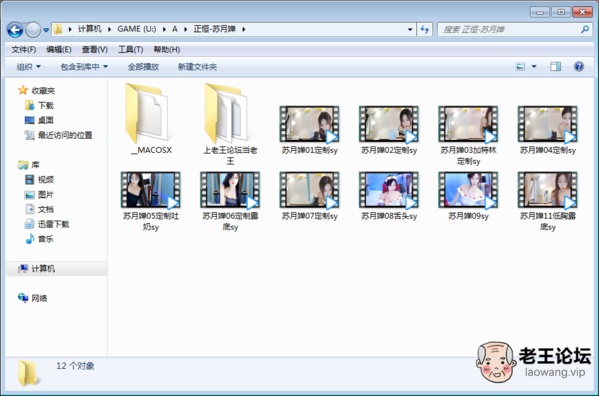Click the Back navigation arrow button

(15, 30)
